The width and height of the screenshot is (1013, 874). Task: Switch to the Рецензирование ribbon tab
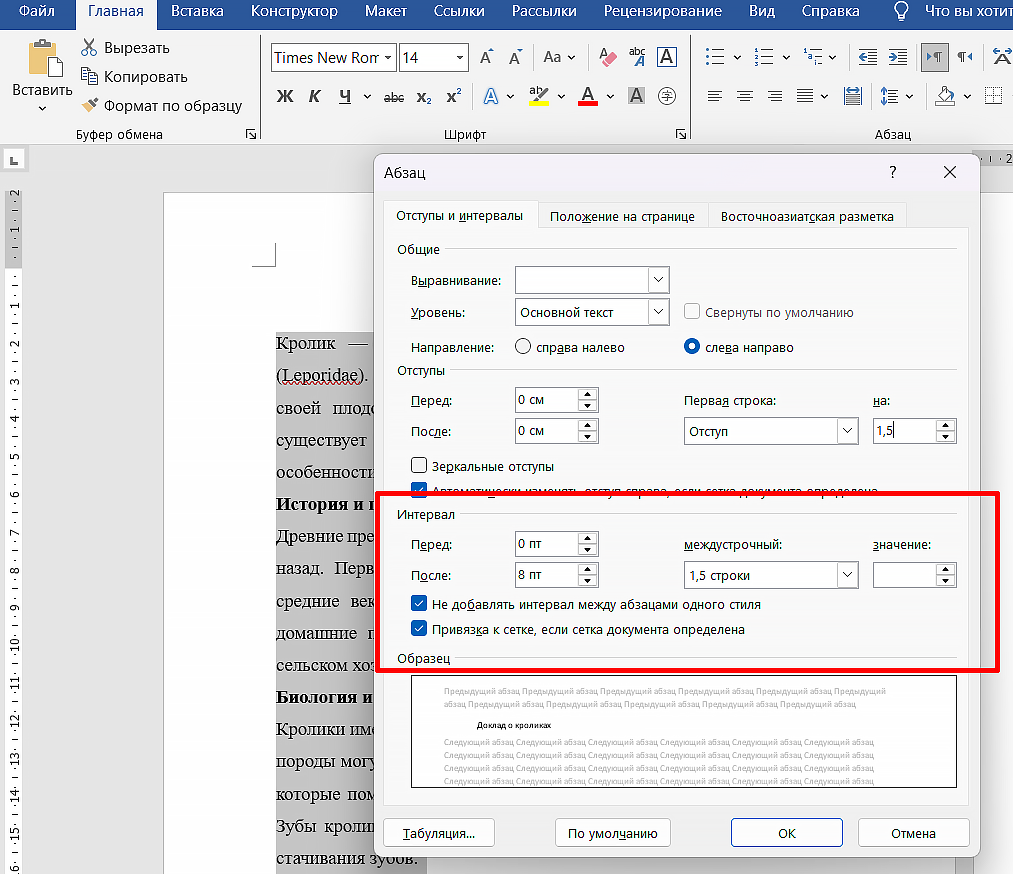663,12
